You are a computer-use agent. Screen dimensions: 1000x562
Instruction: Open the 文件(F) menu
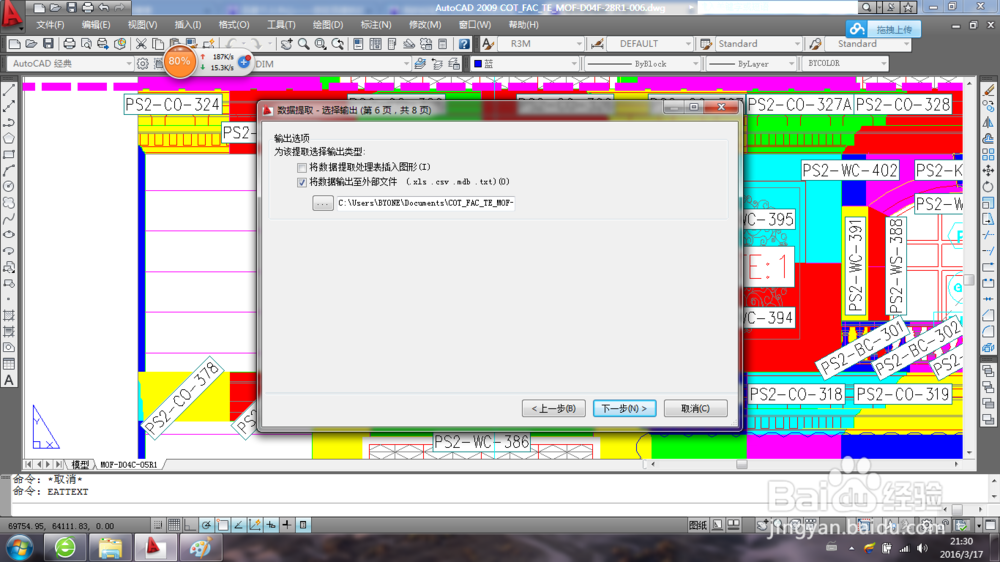pyautogui.click(x=50, y=25)
